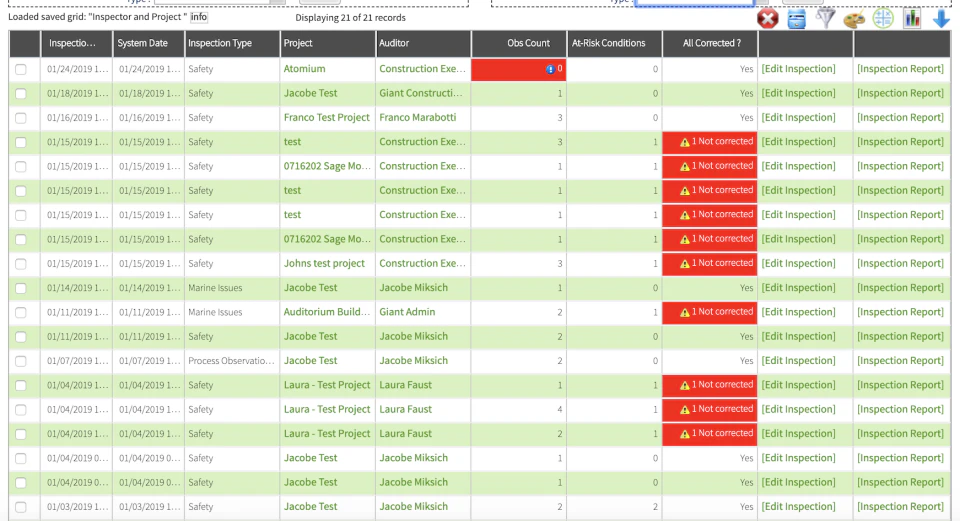The height and width of the screenshot is (521, 960).
Task: Click Edit Inspection on the Process Observation row
Action: tap(798, 361)
